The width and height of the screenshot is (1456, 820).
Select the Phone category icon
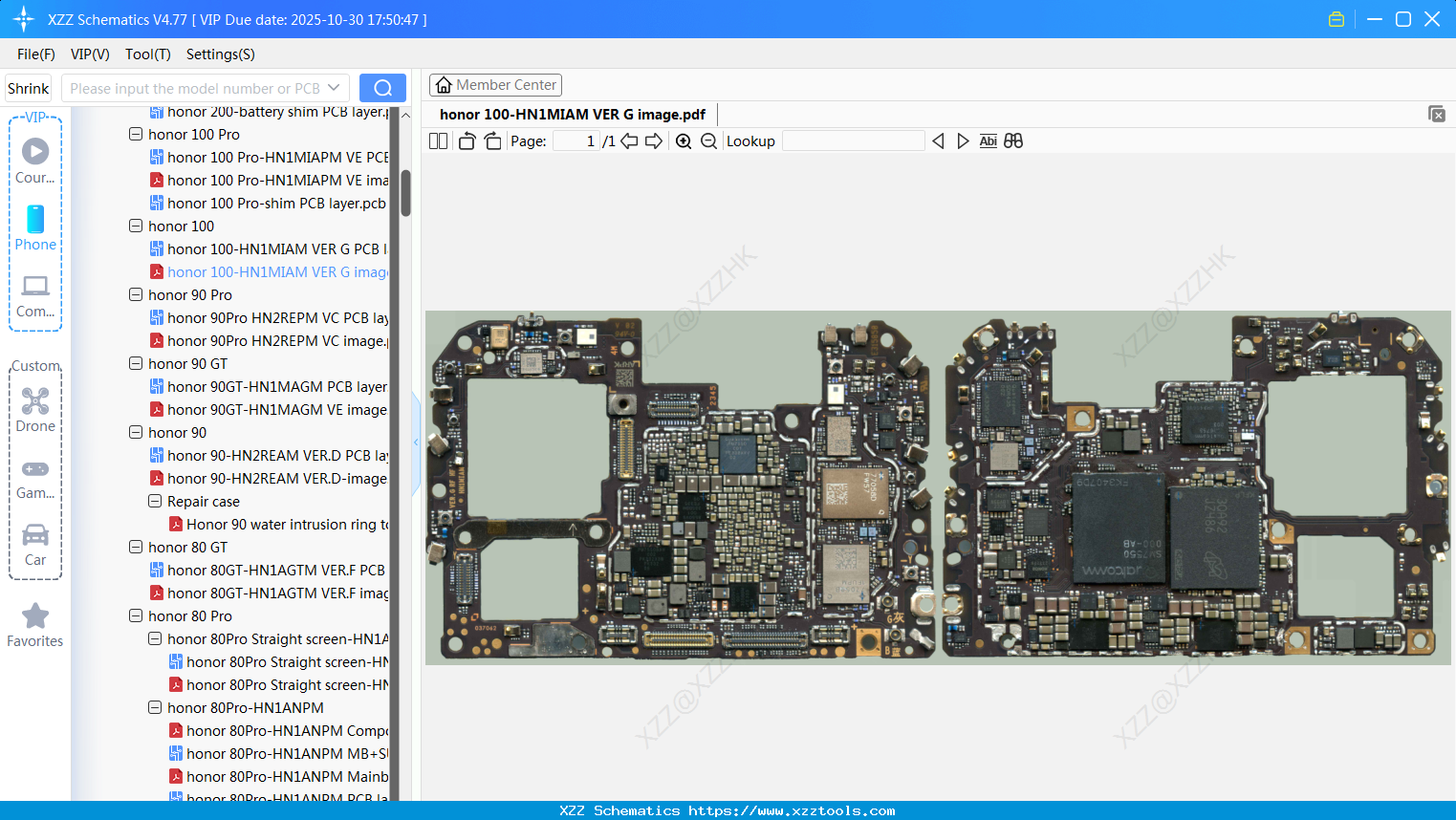point(35,227)
